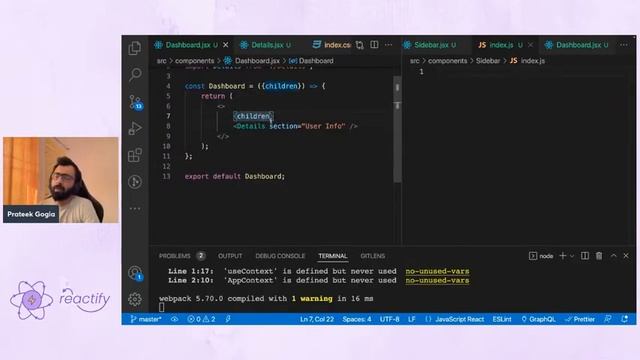
Task: Click the master branch in status bar
Action: (x=146, y=319)
